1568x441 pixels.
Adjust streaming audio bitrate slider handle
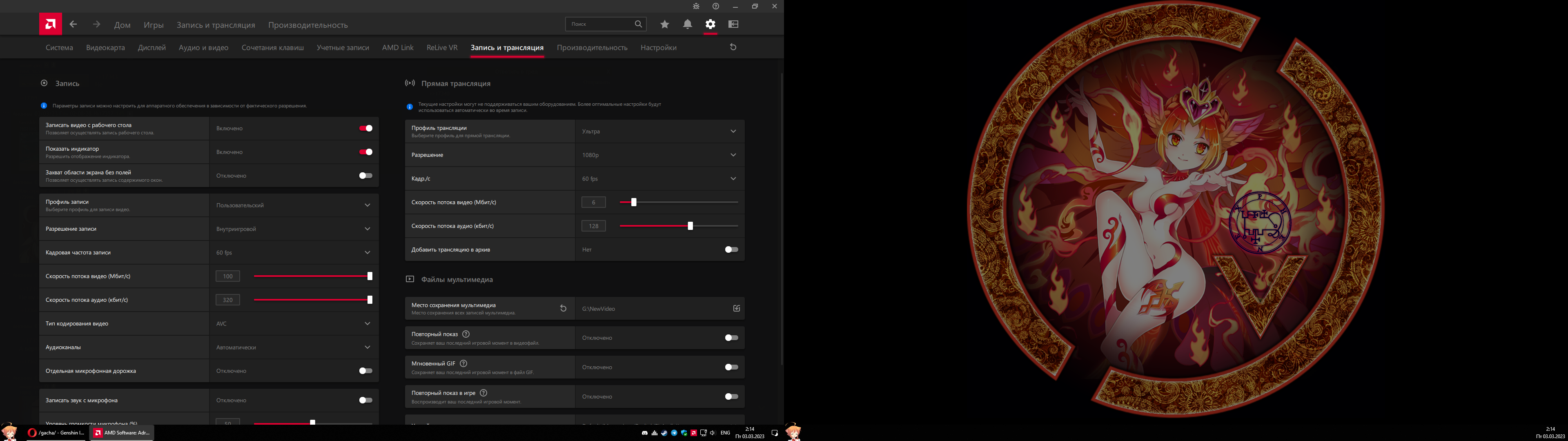coord(690,226)
